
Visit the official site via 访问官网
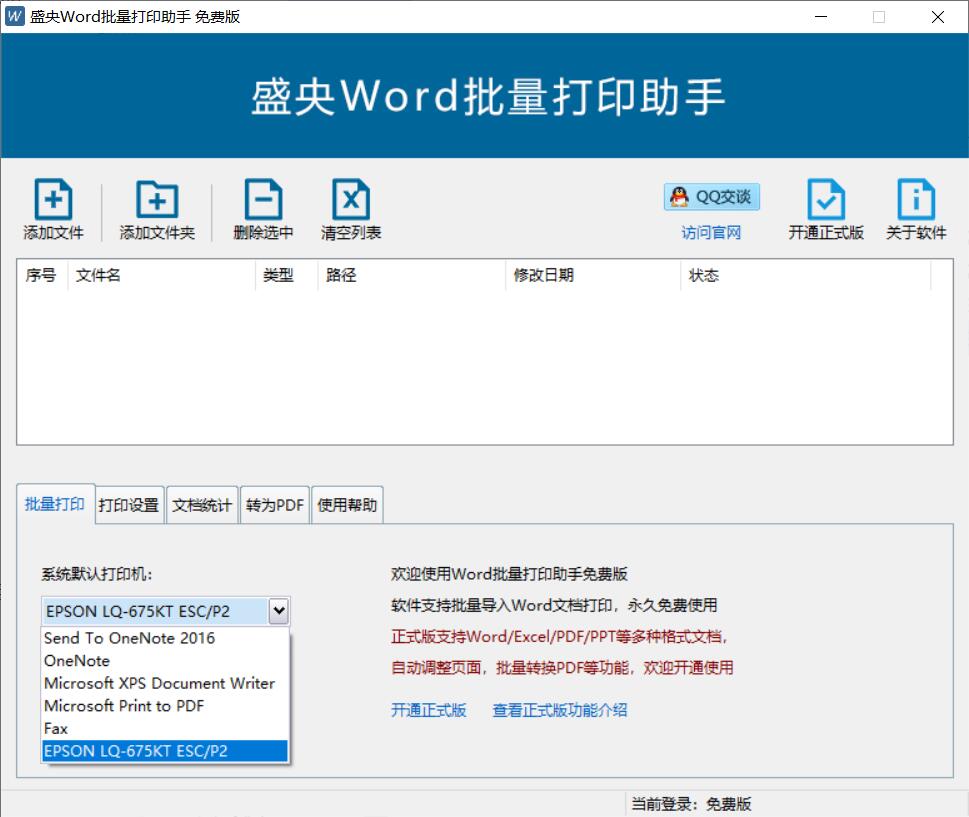[711, 232]
